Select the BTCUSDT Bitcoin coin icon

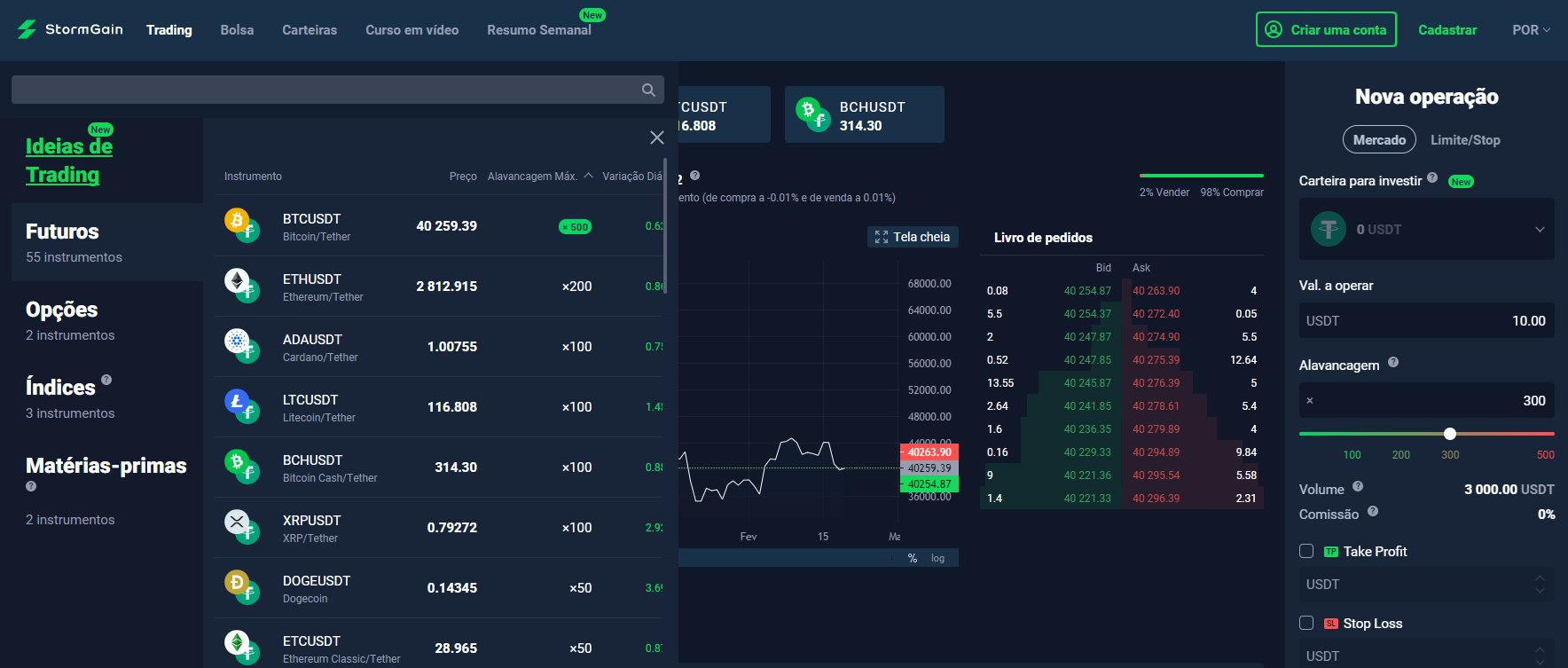(237, 220)
